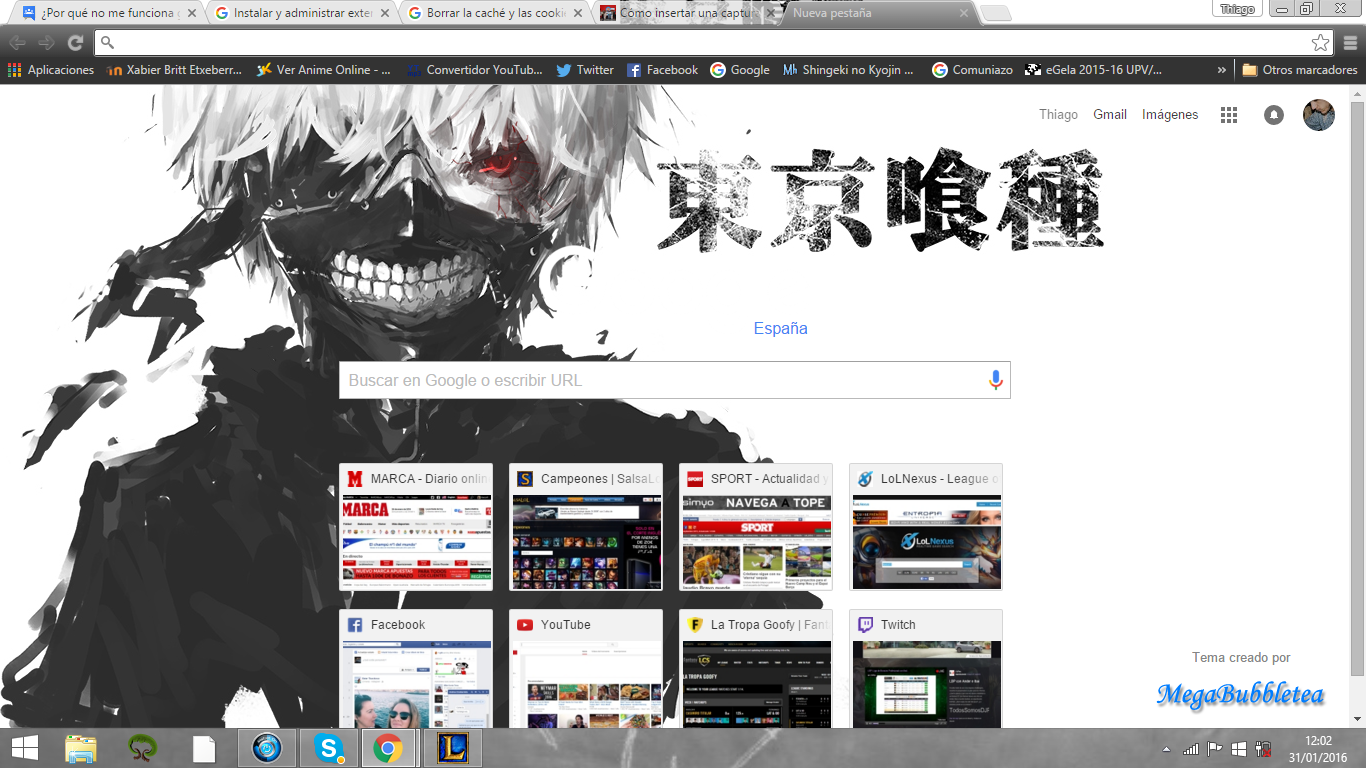Select the Nueva pestaña tab

click(x=880, y=13)
